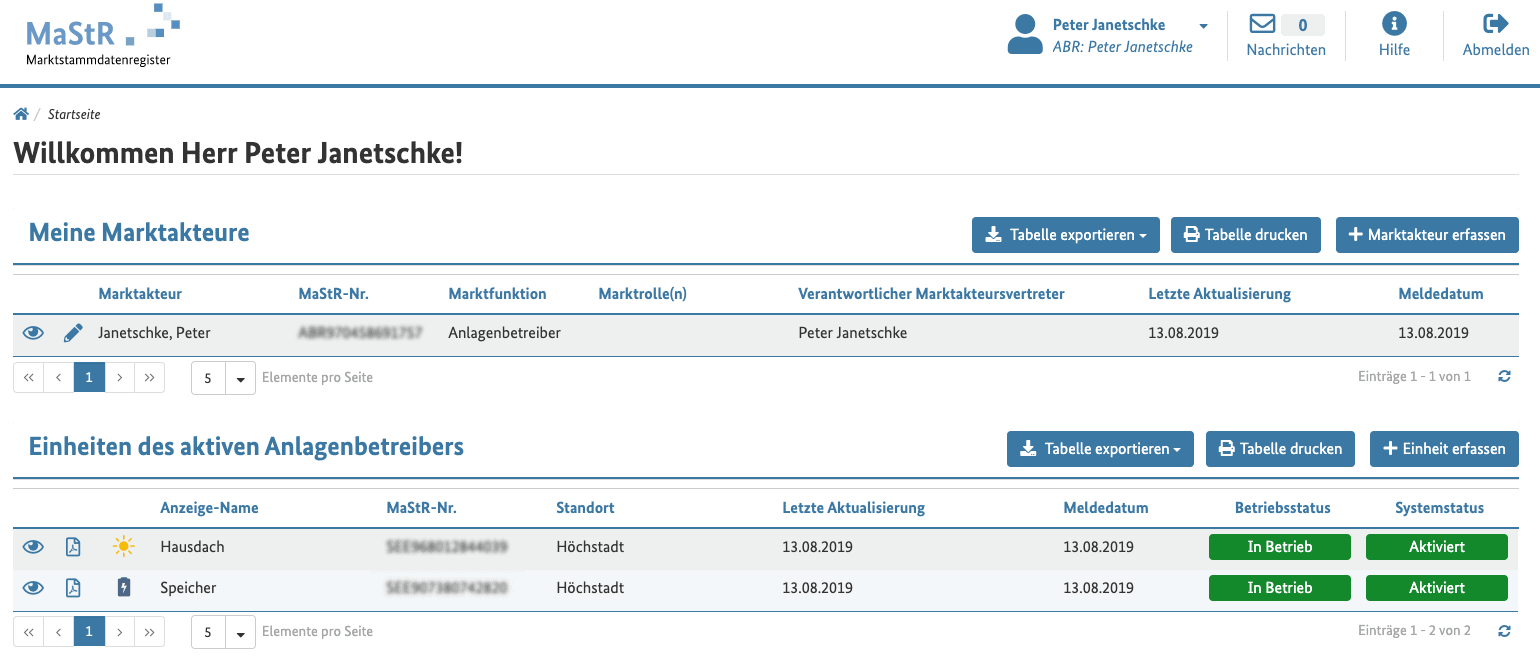
Task: Go to next page in Einheiten pager
Action: point(120,632)
